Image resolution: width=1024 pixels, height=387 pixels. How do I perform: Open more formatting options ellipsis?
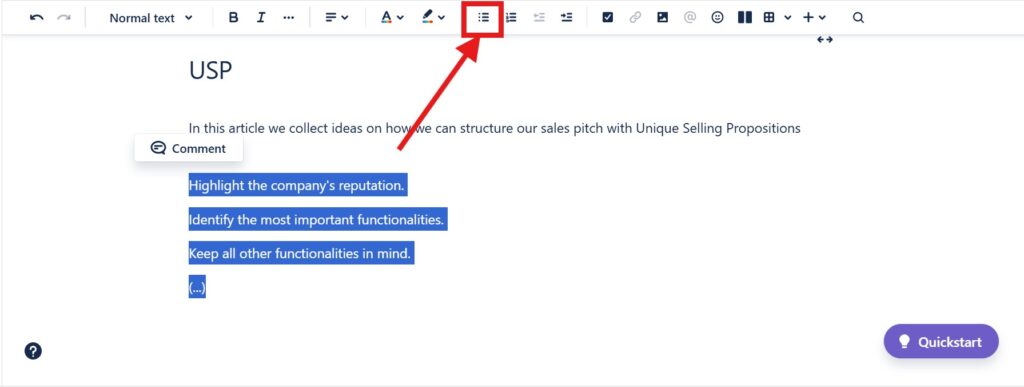[289, 18]
